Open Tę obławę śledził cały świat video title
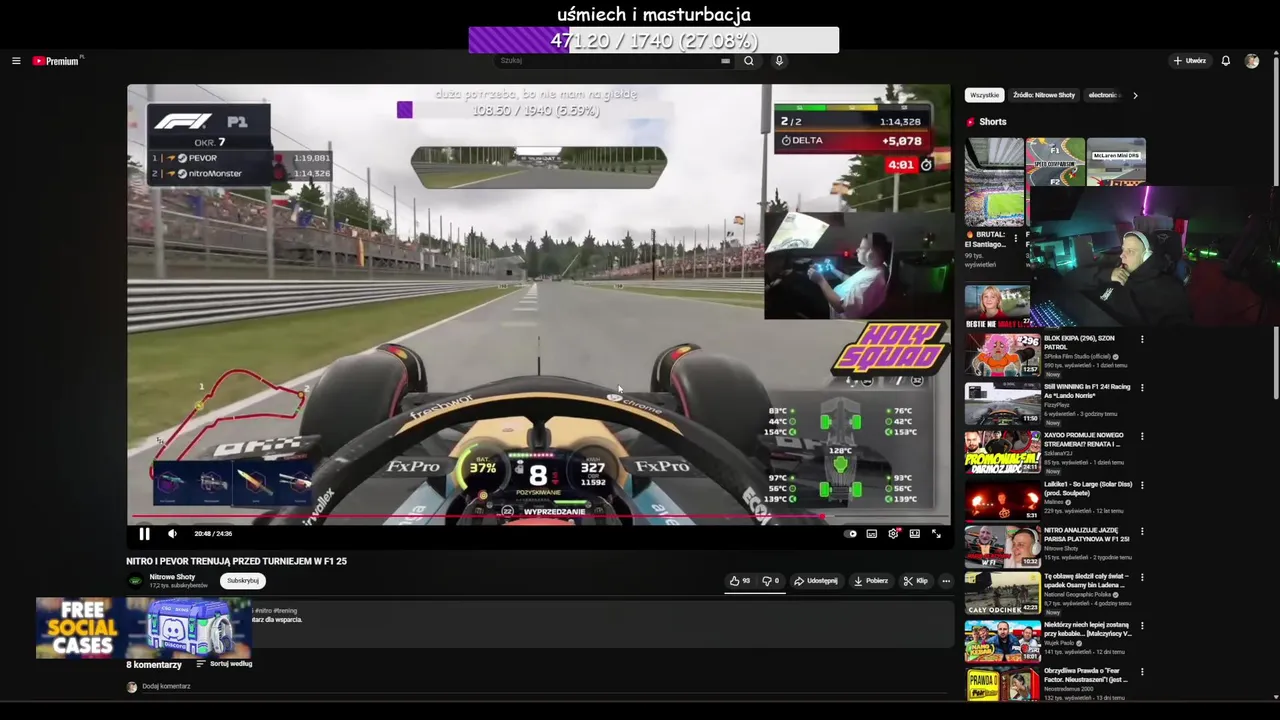 (x=1086, y=581)
